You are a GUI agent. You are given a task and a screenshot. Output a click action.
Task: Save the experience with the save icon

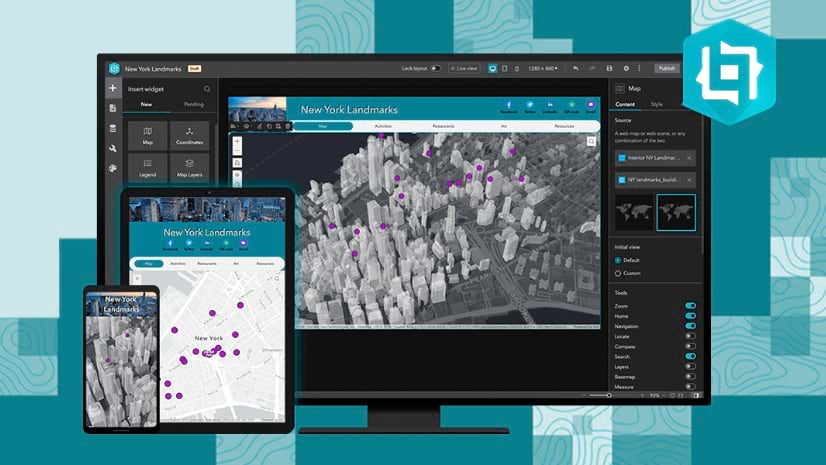click(609, 68)
